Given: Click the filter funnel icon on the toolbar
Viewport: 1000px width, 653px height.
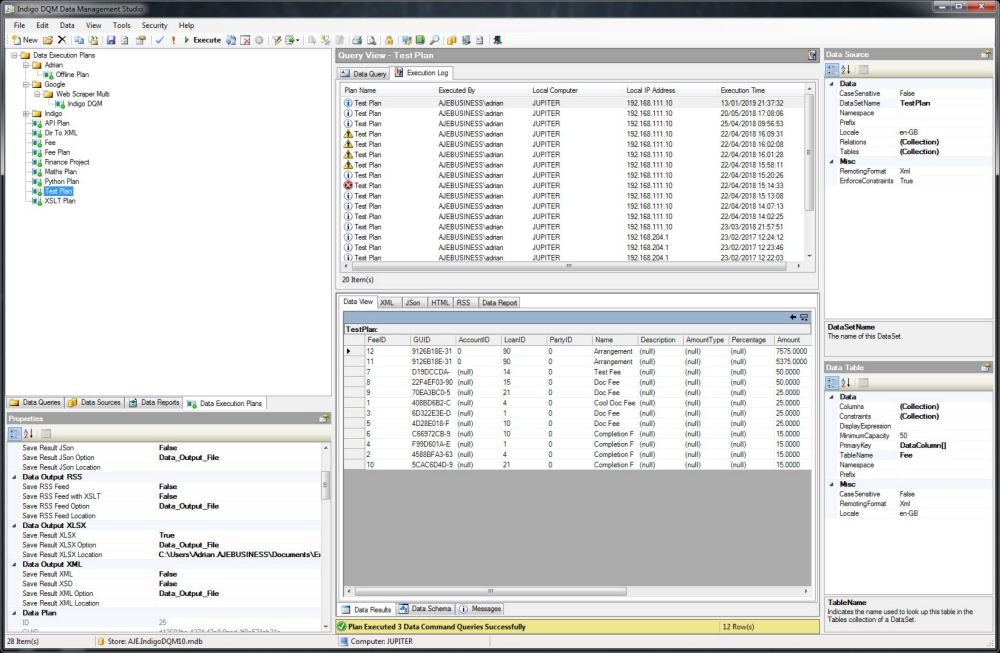Looking at the screenshot, I should coord(277,40).
